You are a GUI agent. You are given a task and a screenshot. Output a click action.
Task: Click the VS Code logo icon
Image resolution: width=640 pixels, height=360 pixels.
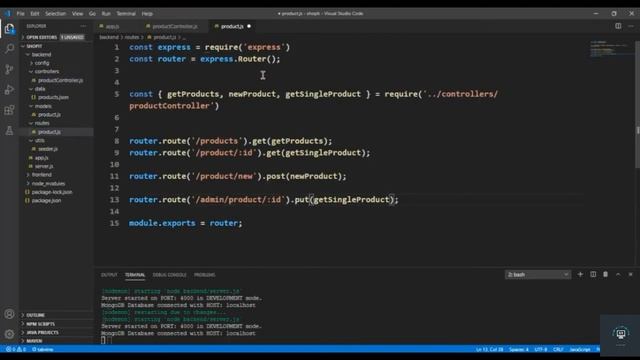[8, 13]
